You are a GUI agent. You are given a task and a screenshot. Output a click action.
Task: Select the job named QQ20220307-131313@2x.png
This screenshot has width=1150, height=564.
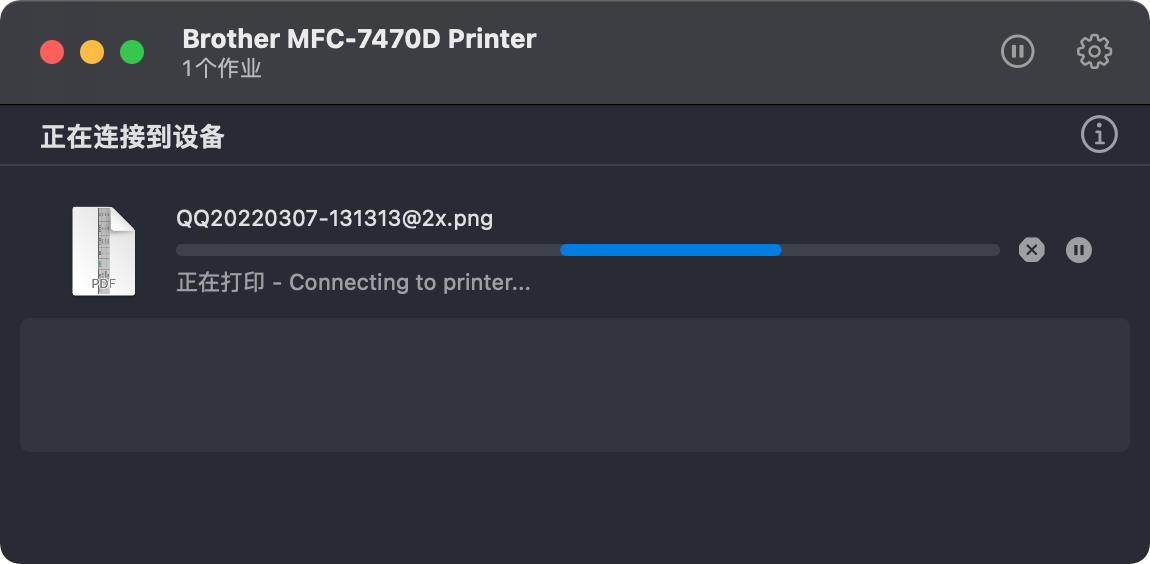334,218
